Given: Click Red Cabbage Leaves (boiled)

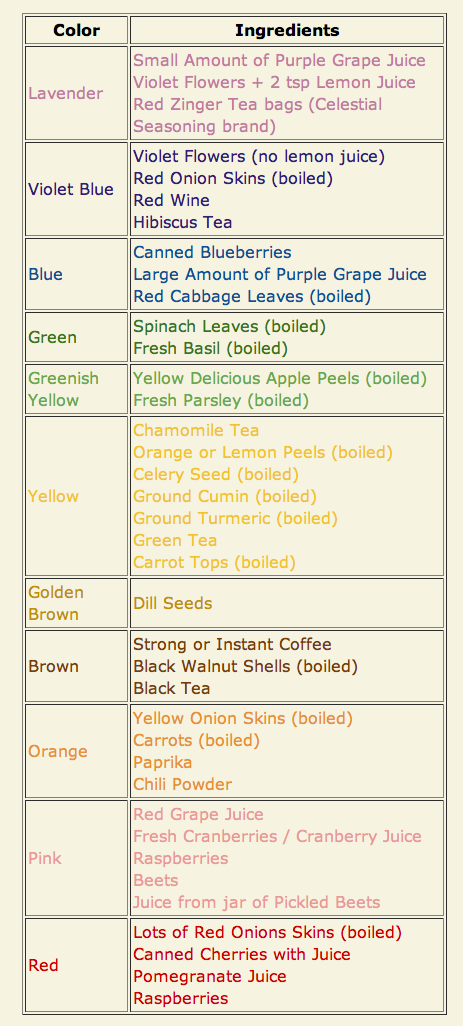Looking at the screenshot, I should [x=252, y=296].
